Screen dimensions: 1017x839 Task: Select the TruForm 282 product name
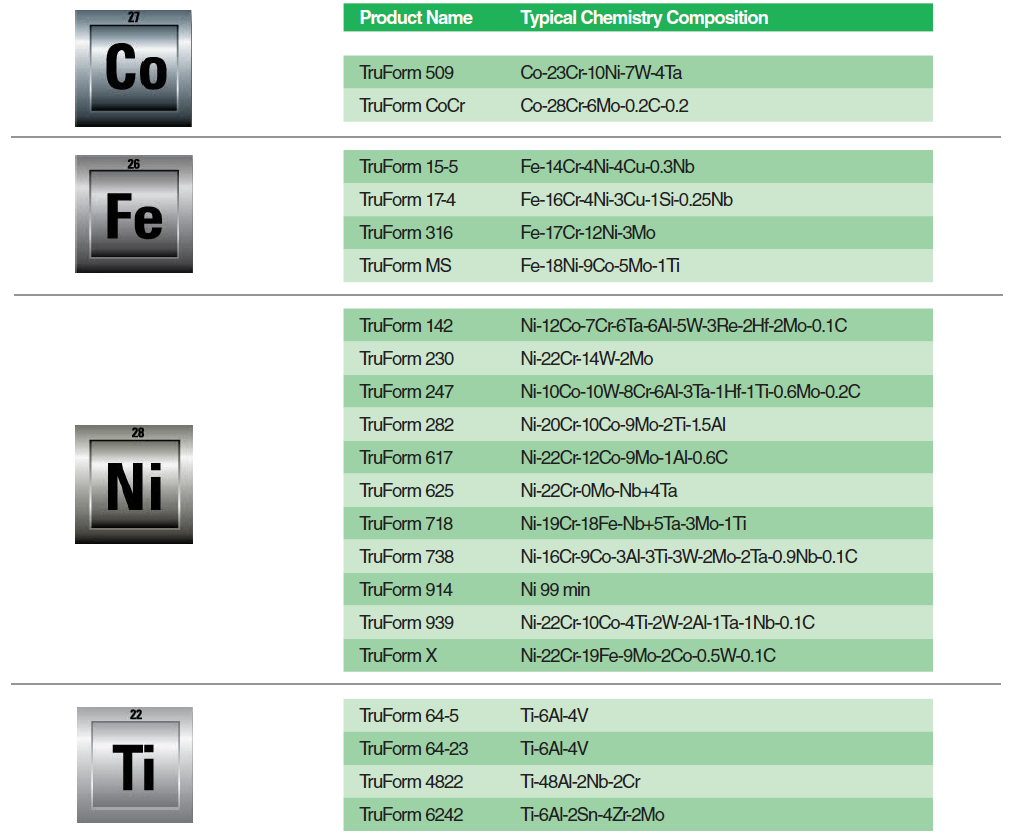407,425
